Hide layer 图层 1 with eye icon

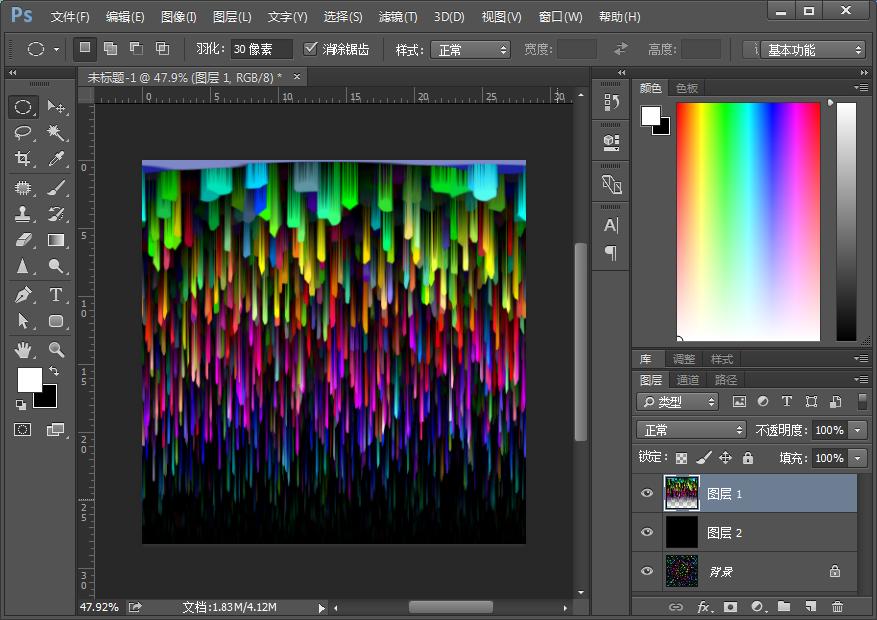click(x=647, y=493)
